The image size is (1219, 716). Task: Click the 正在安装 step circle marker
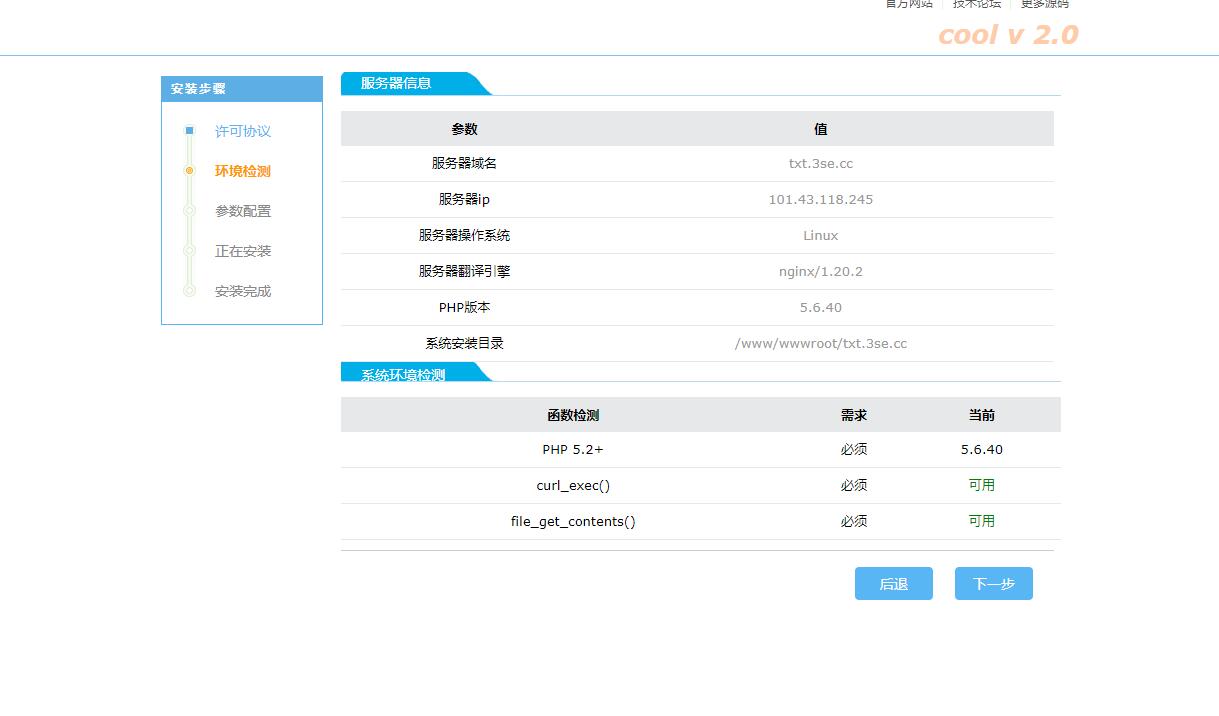point(189,251)
